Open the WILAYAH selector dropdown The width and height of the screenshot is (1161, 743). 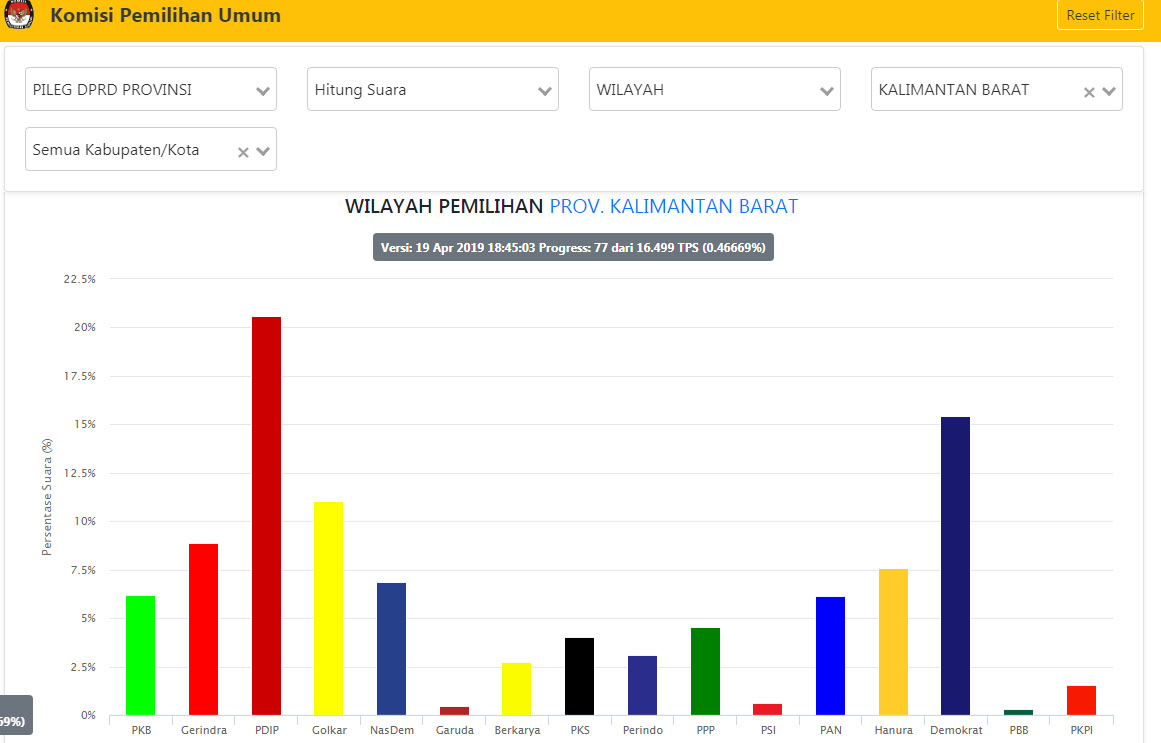pos(714,90)
